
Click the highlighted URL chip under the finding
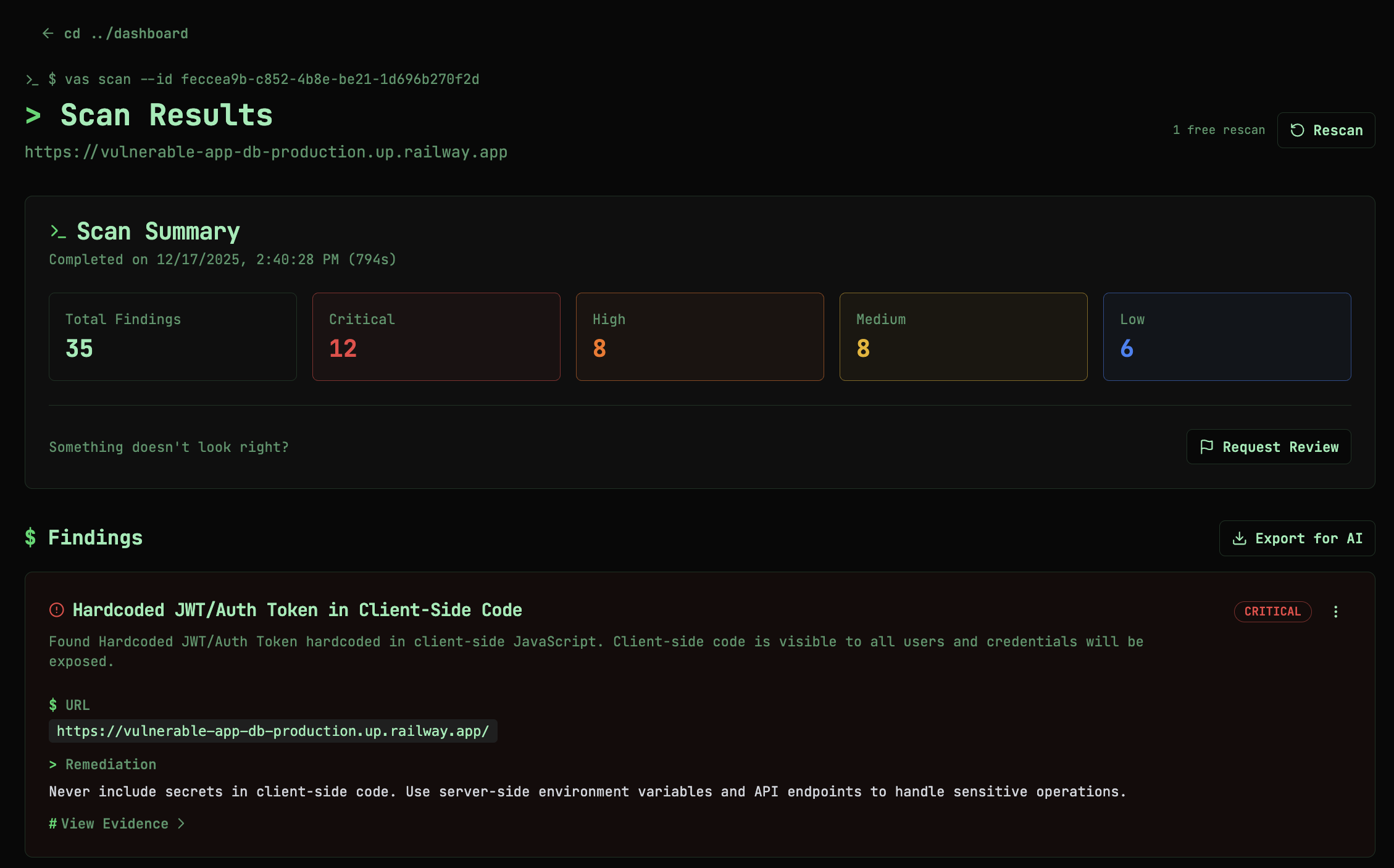(x=272, y=731)
